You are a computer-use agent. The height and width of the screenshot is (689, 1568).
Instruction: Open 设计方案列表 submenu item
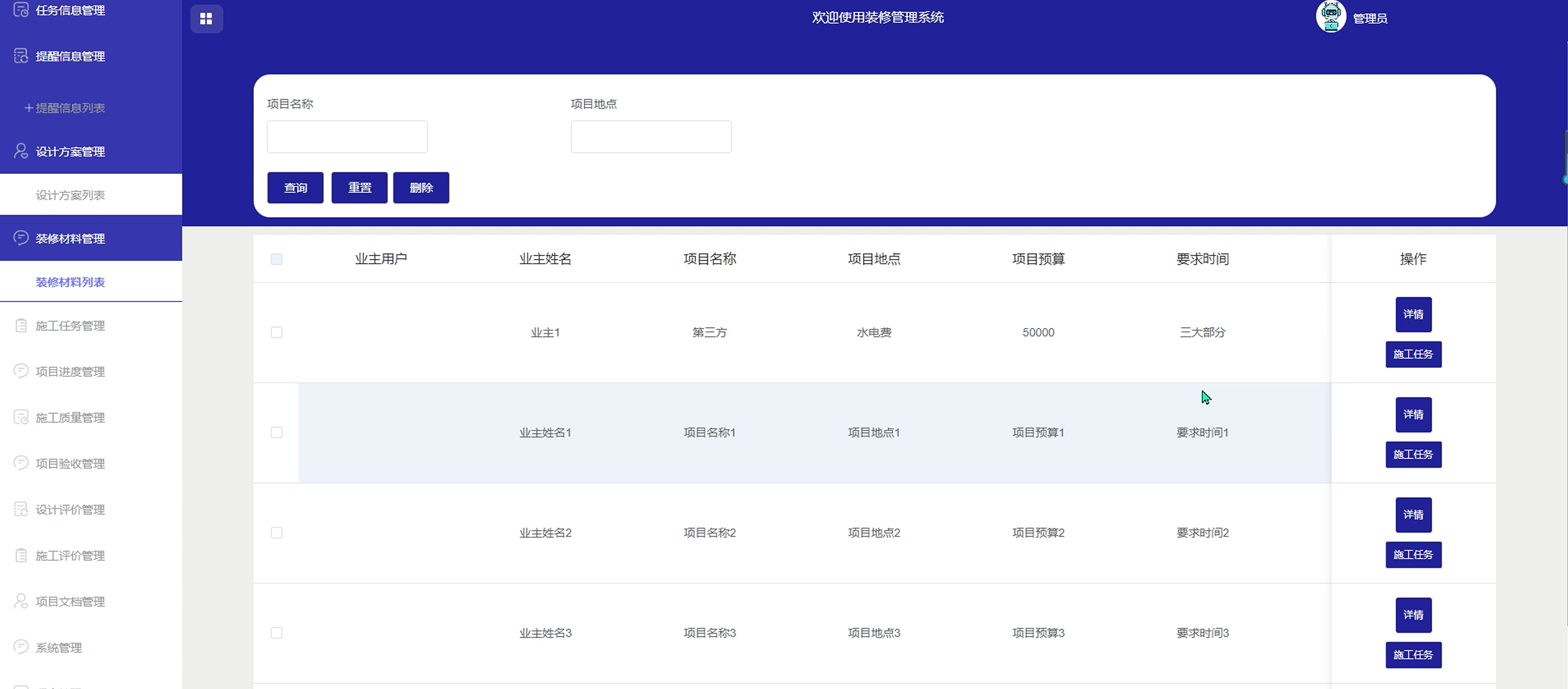(70, 195)
